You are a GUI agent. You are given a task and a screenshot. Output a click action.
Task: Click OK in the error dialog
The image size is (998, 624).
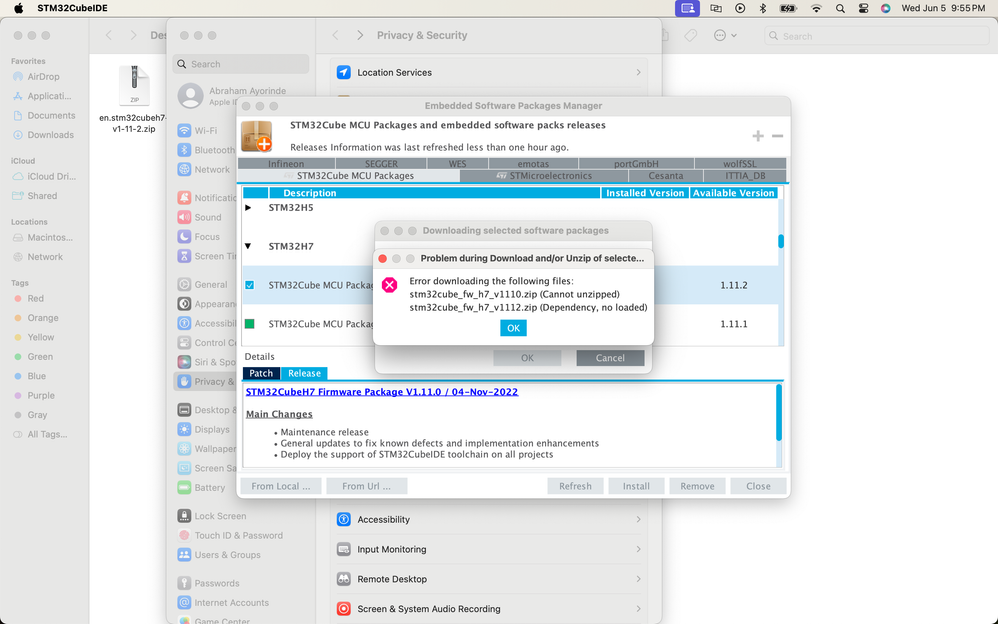(x=513, y=328)
